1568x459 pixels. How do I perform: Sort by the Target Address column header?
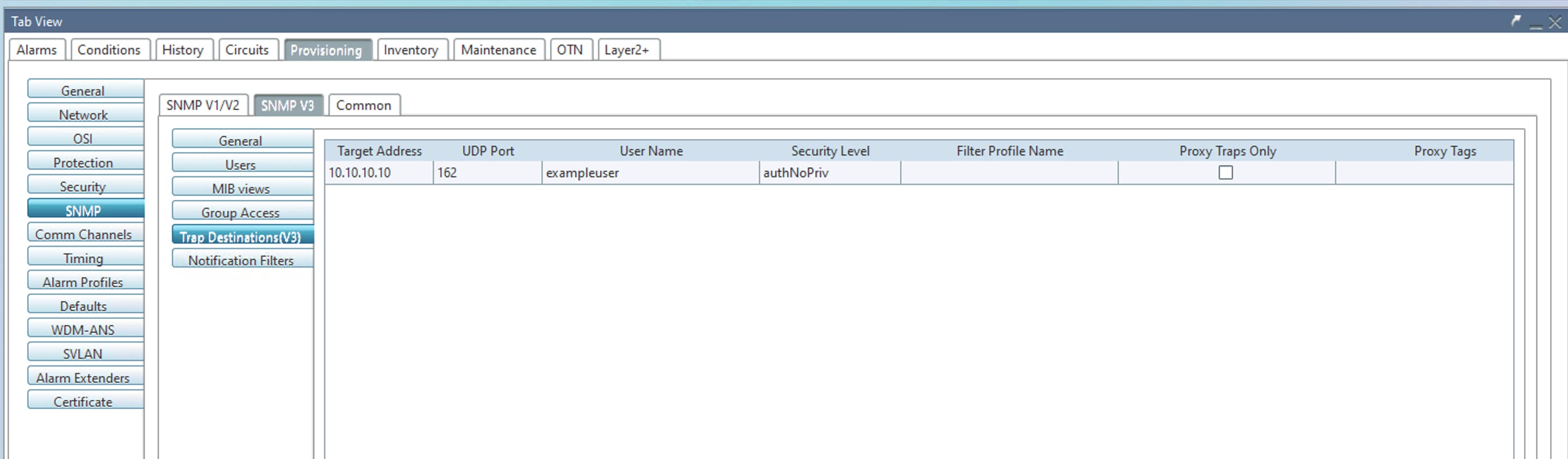tap(379, 151)
